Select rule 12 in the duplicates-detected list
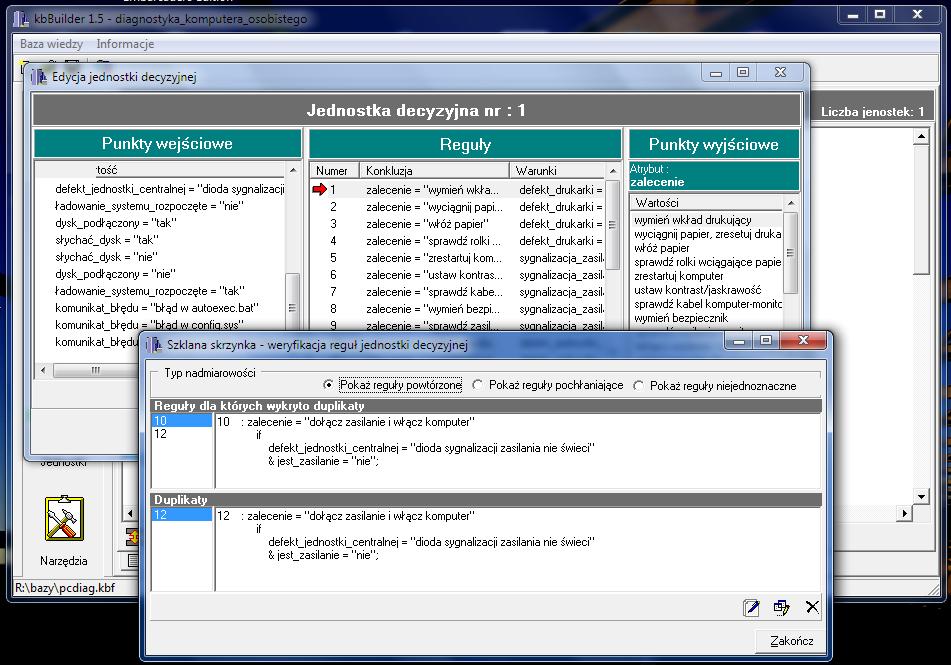Image resolution: width=951 pixels, height=665 pixels. (181, 434)
